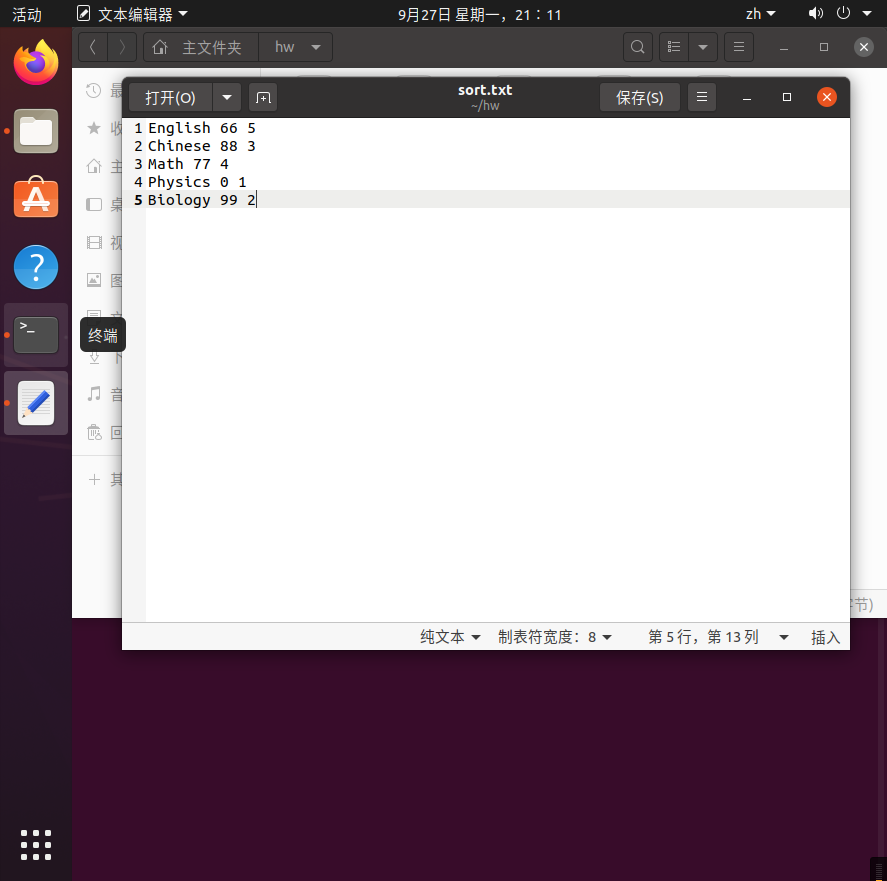This screenshot has width=887, height=881.
Task: Click the Pictures icon in Files sidebar
Action: [94, 280]
